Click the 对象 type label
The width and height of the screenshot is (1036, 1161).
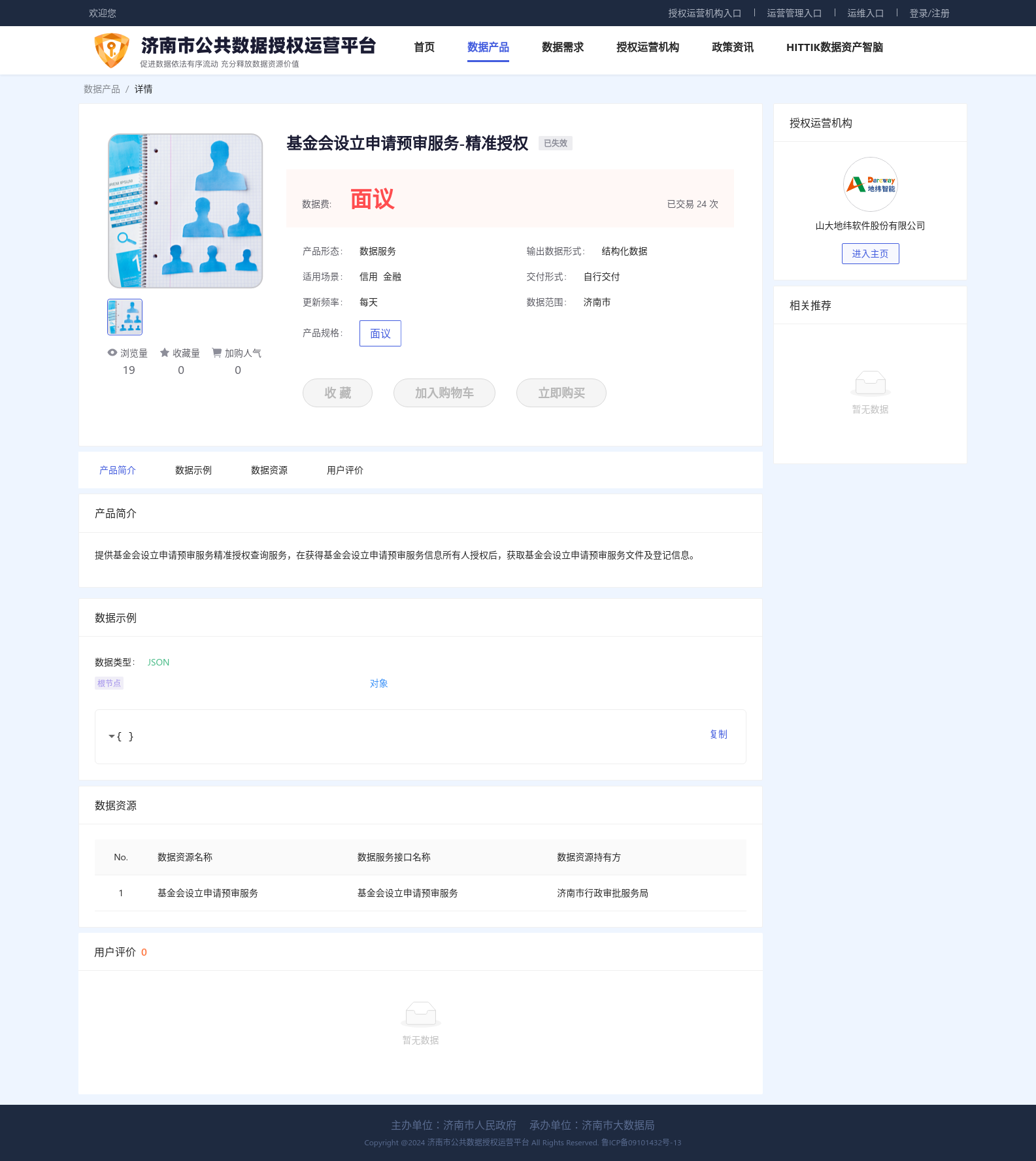coord(378,683)
